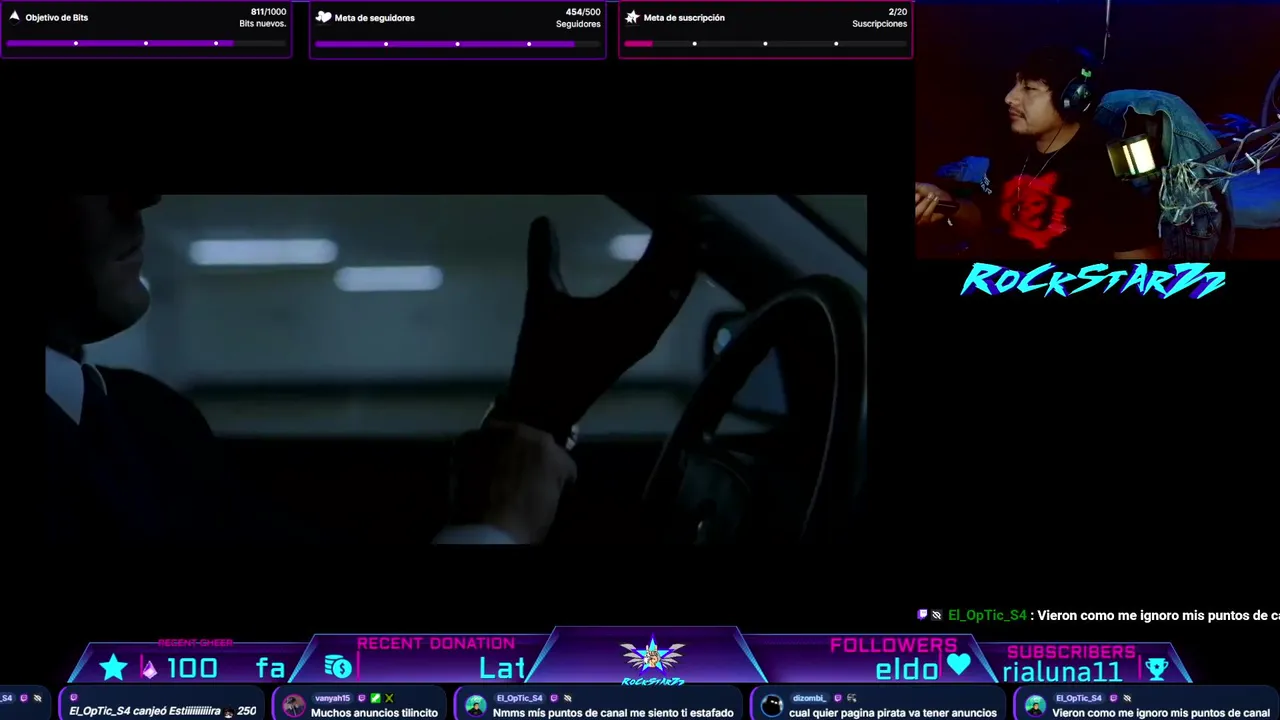Click the followers goal heart icon
Image resolution: width=1280 pixels, height=720 pixels.
pos(323,17)
